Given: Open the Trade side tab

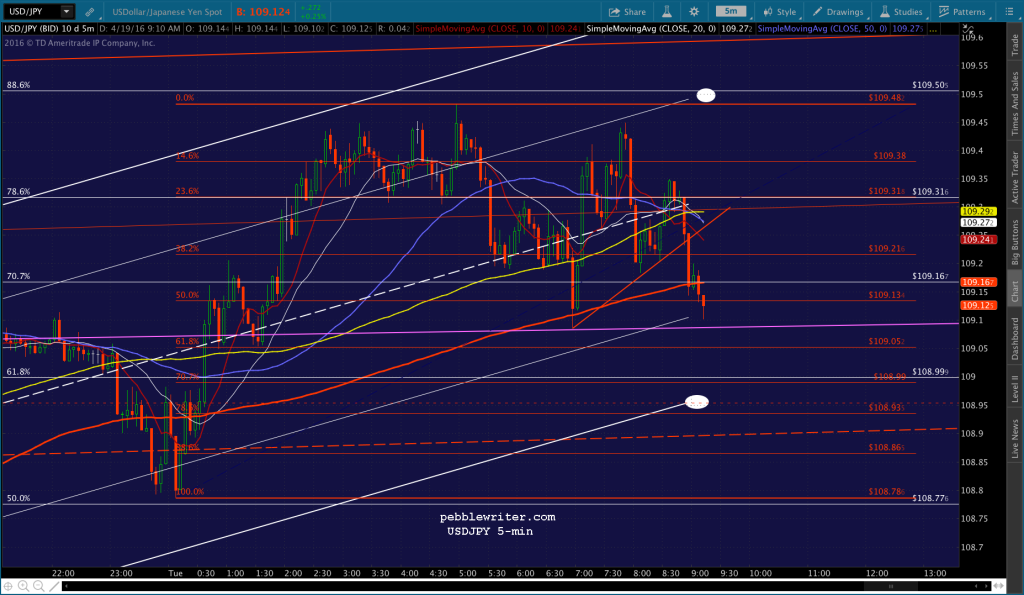Looking at the screenshot, I should (x=1015, y=44).
